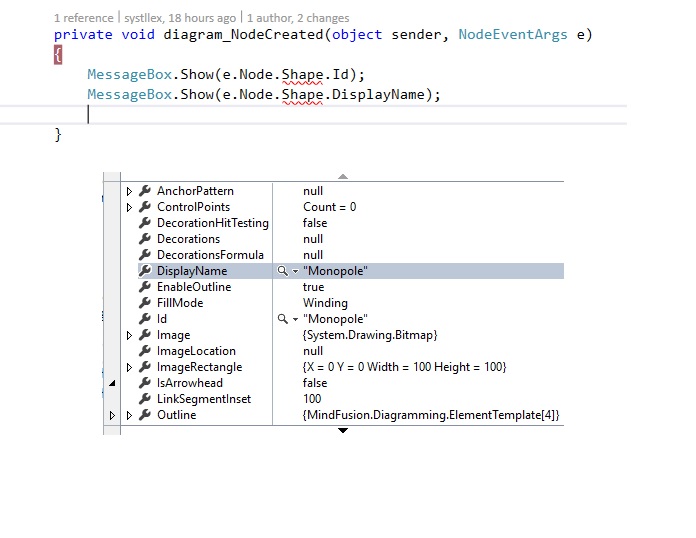696x538 pixels.
Task: Click the wrench icon beside AnchorPattern
Action: [x=145, y=191]
